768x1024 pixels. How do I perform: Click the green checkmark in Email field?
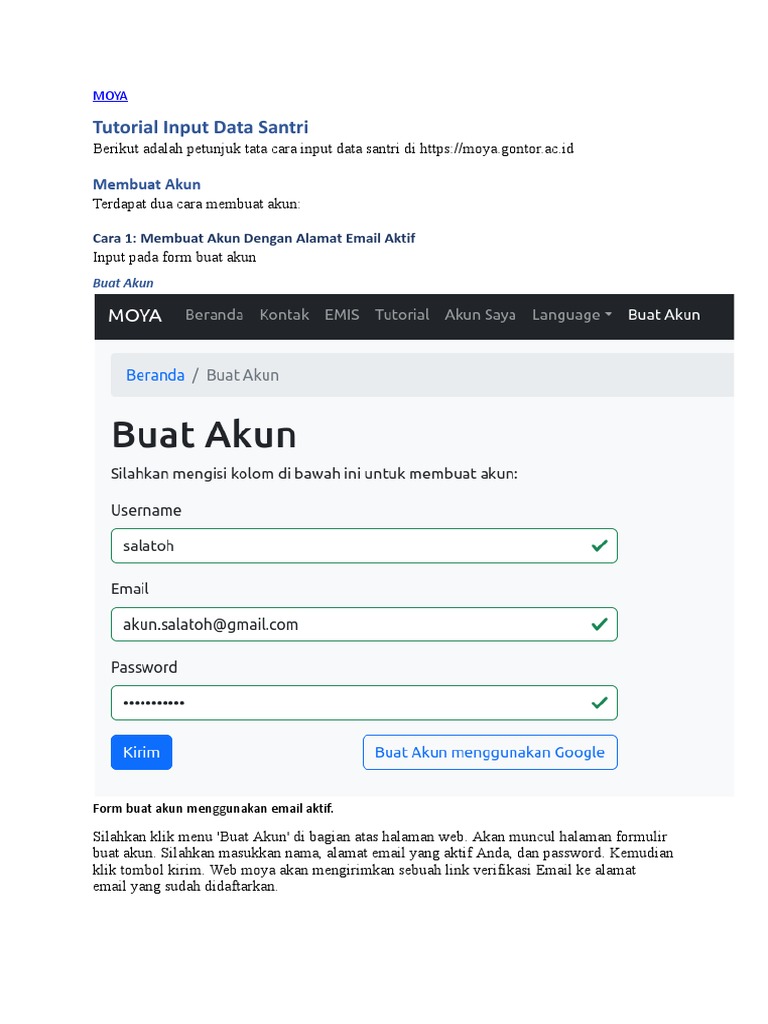599,624
